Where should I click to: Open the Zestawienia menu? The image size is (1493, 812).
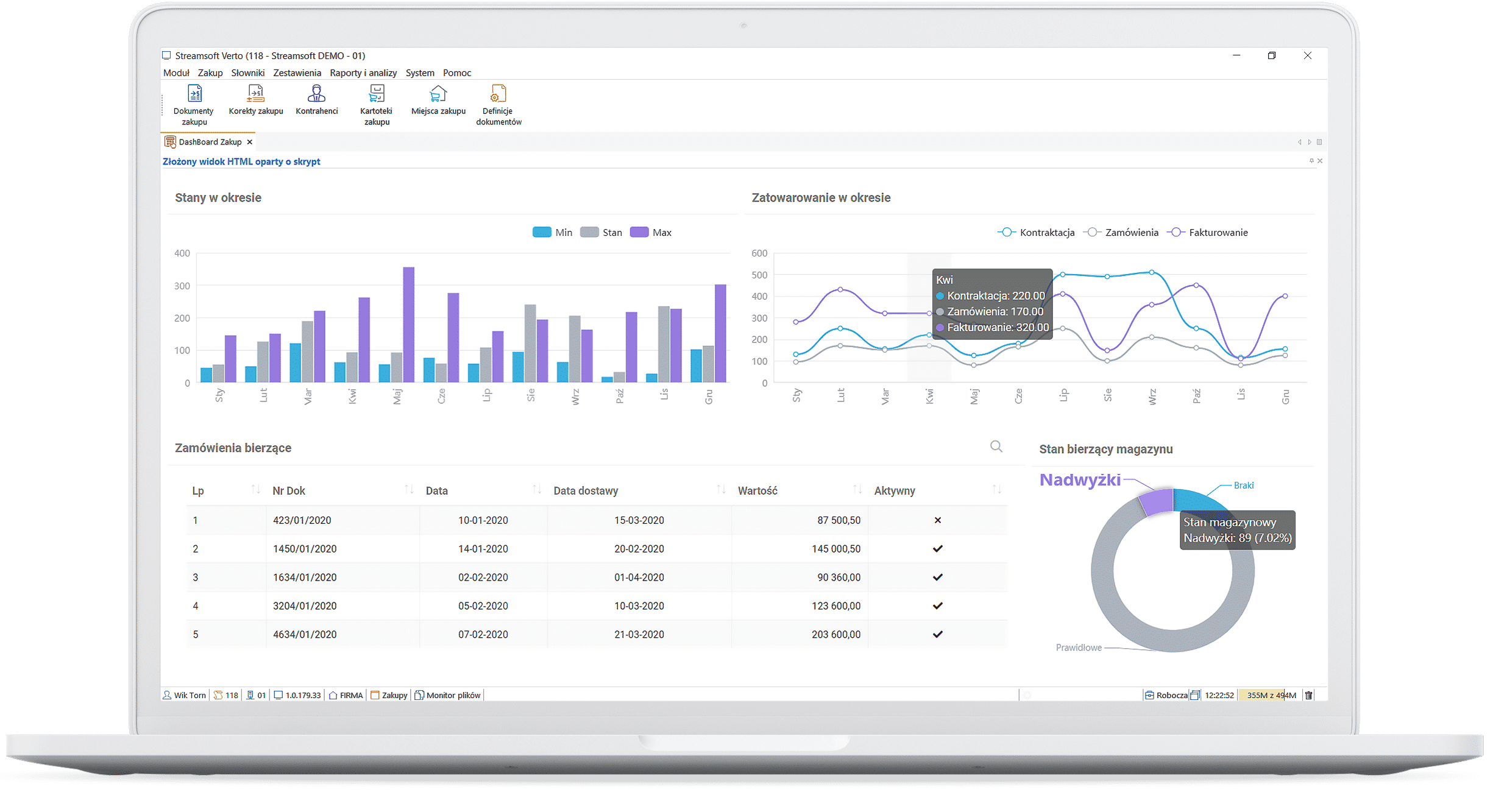point(297,72)
